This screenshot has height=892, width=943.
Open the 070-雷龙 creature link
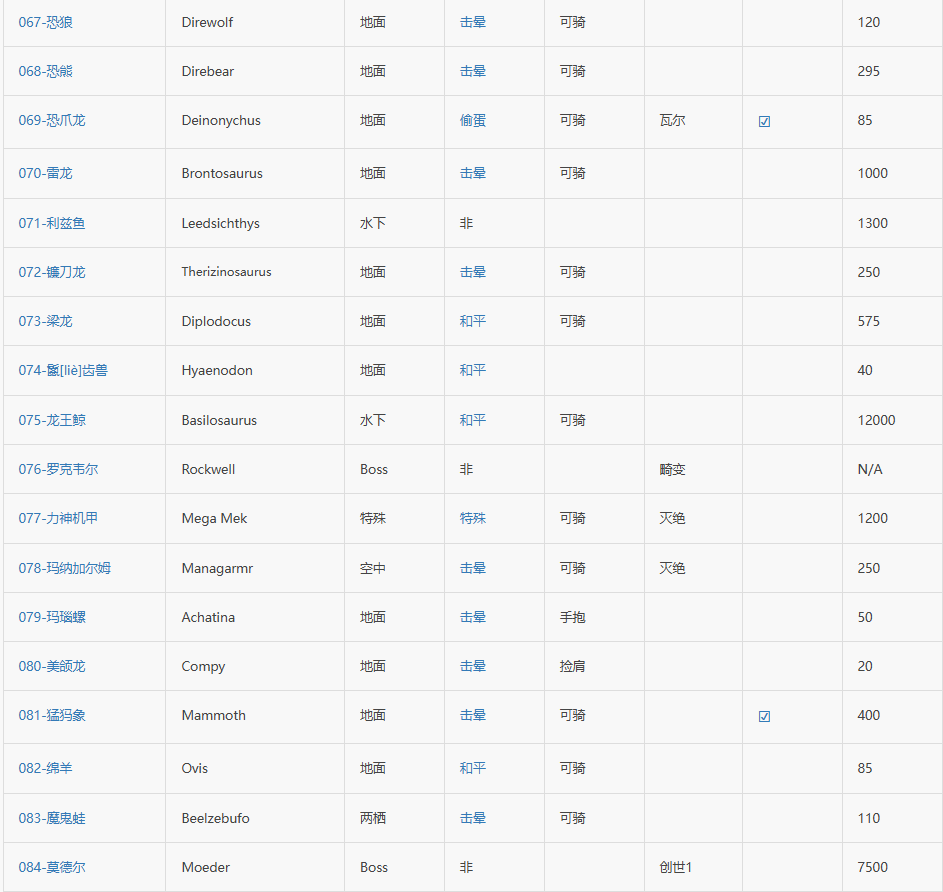tap(46, 173)
